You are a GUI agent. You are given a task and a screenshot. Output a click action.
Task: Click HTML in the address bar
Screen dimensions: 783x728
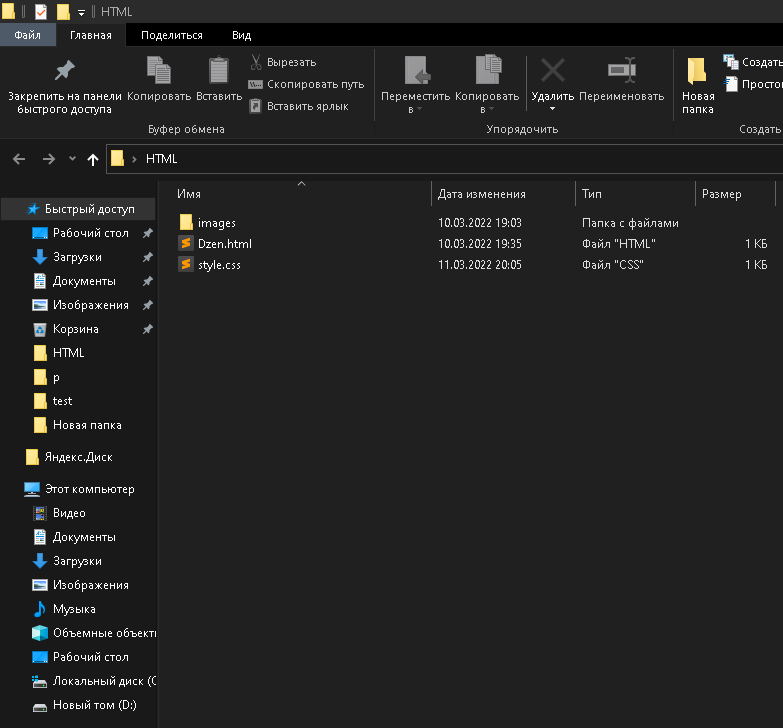(161, 159)
